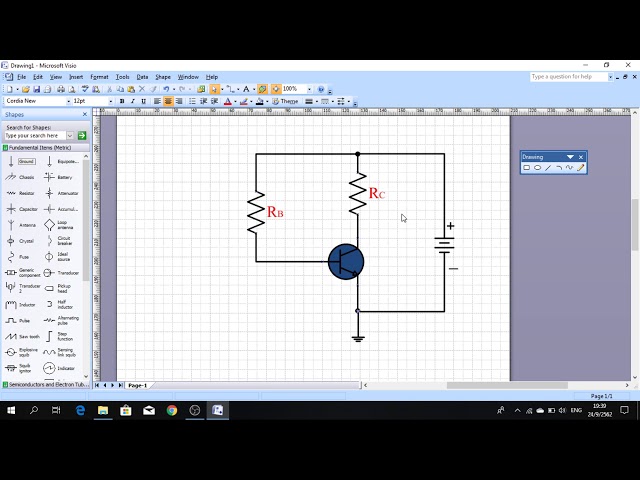Viewport: 640px width, 480px height.
Task: Open the File menu
Action: tap(21, 77)
